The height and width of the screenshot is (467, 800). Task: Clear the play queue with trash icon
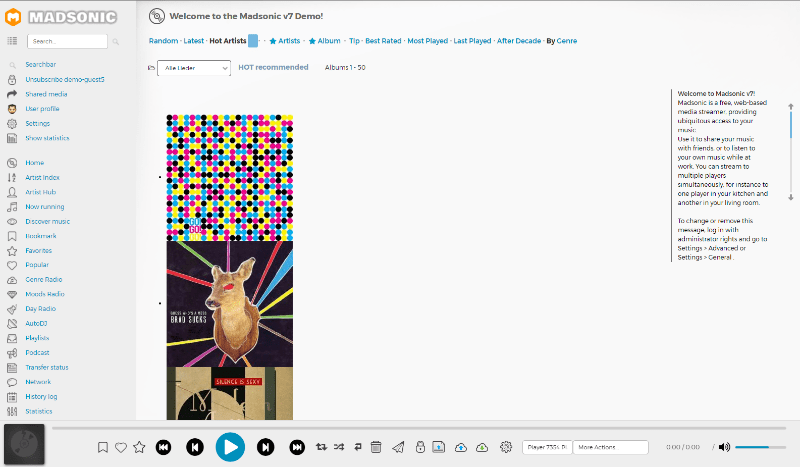click(376, 447)
